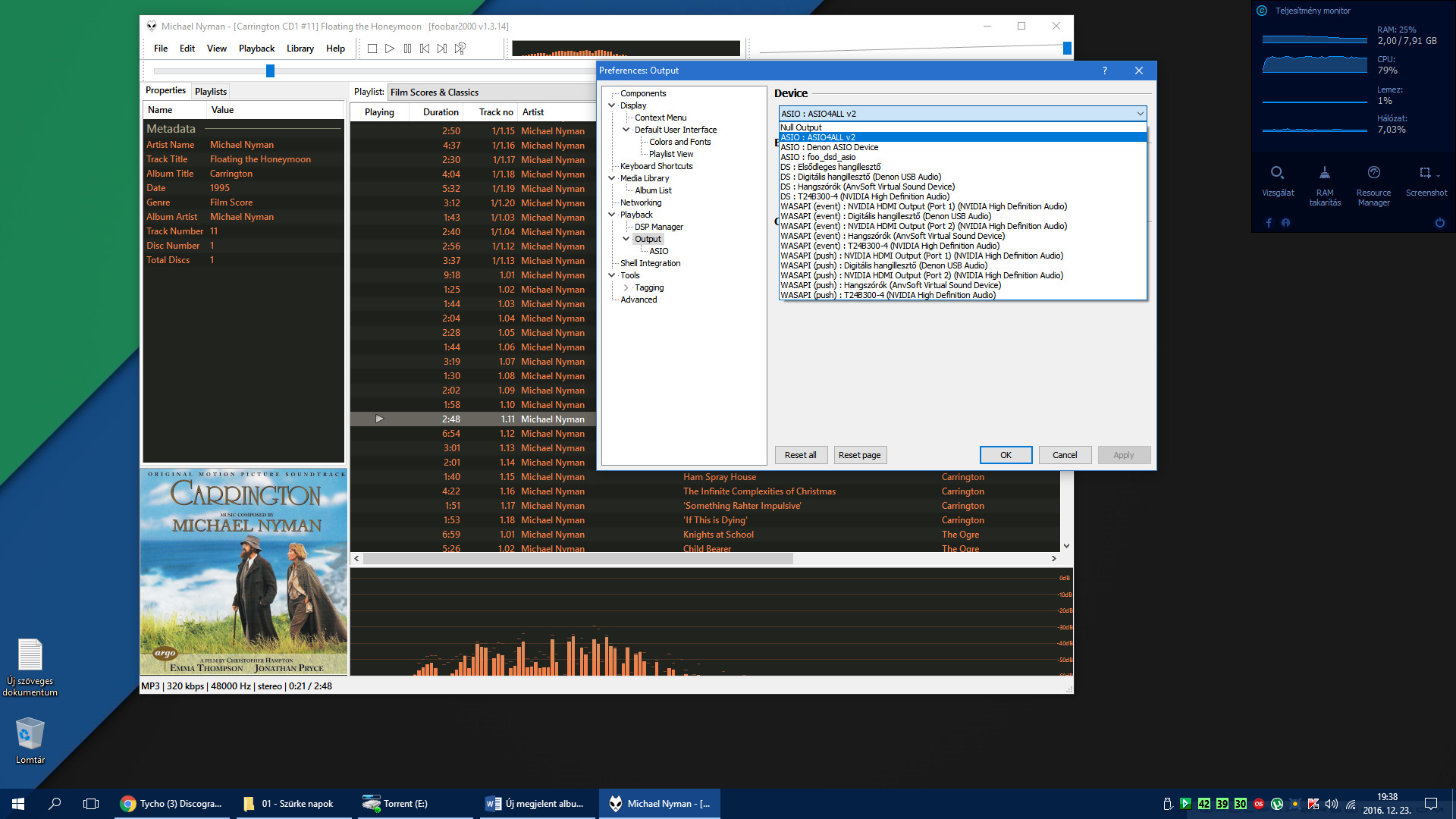Click the power icon in performance monitor

[1439, 223]
